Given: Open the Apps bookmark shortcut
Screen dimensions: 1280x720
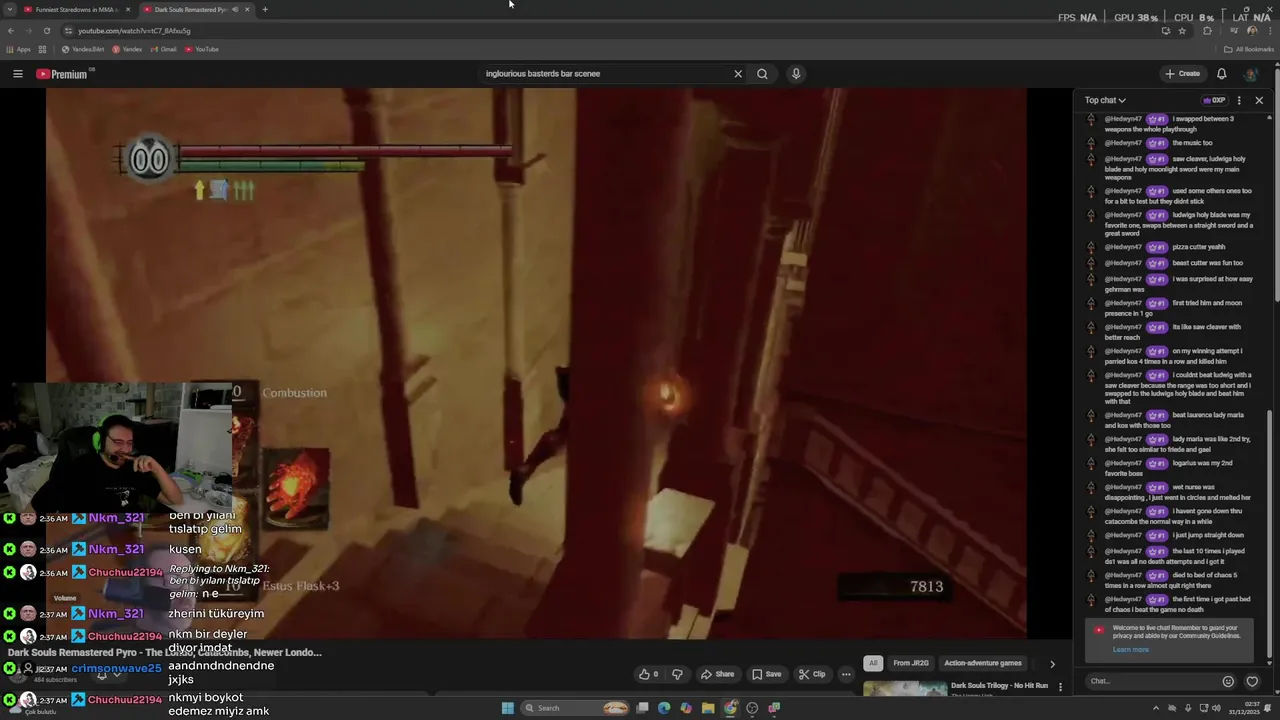Looking at the screenshot, I should point(19,49).
